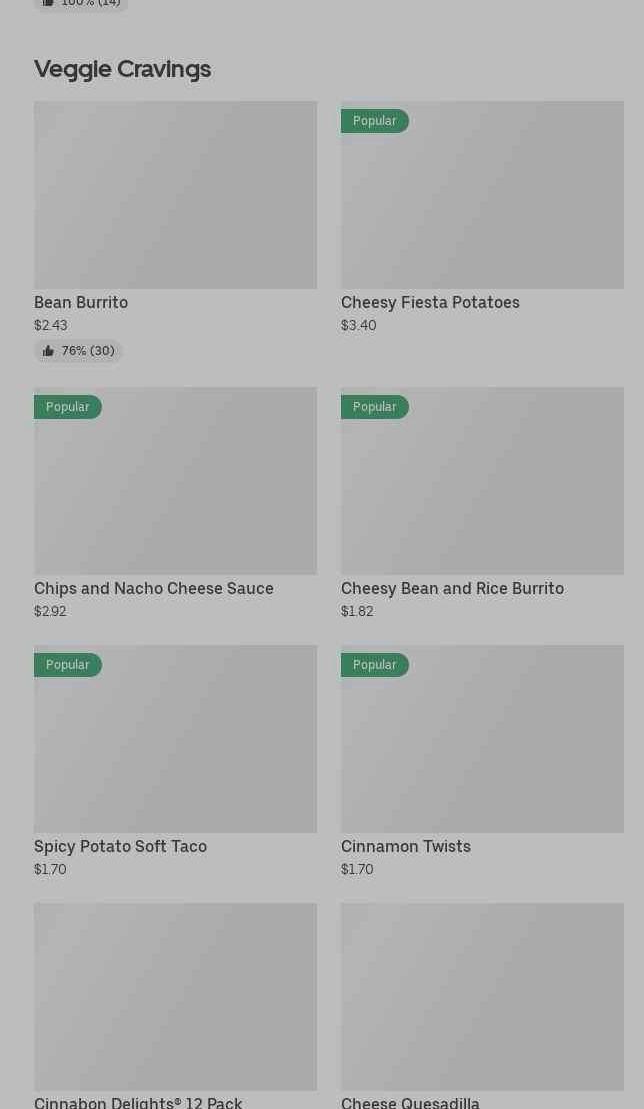Click the Popular badge on Cheesy Fiesta Potatoes

click(x=374, y=121)
